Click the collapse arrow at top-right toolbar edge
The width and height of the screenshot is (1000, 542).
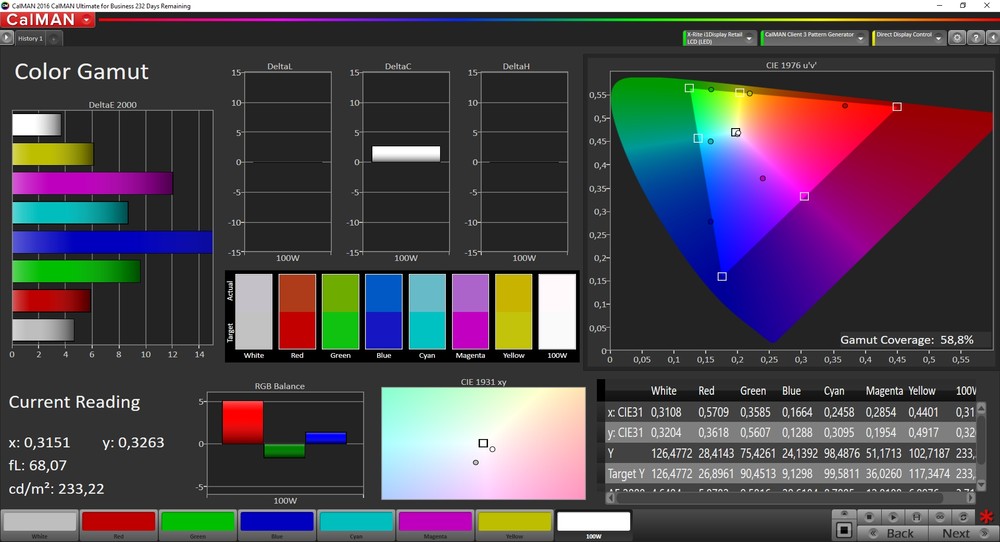point(992,38)
